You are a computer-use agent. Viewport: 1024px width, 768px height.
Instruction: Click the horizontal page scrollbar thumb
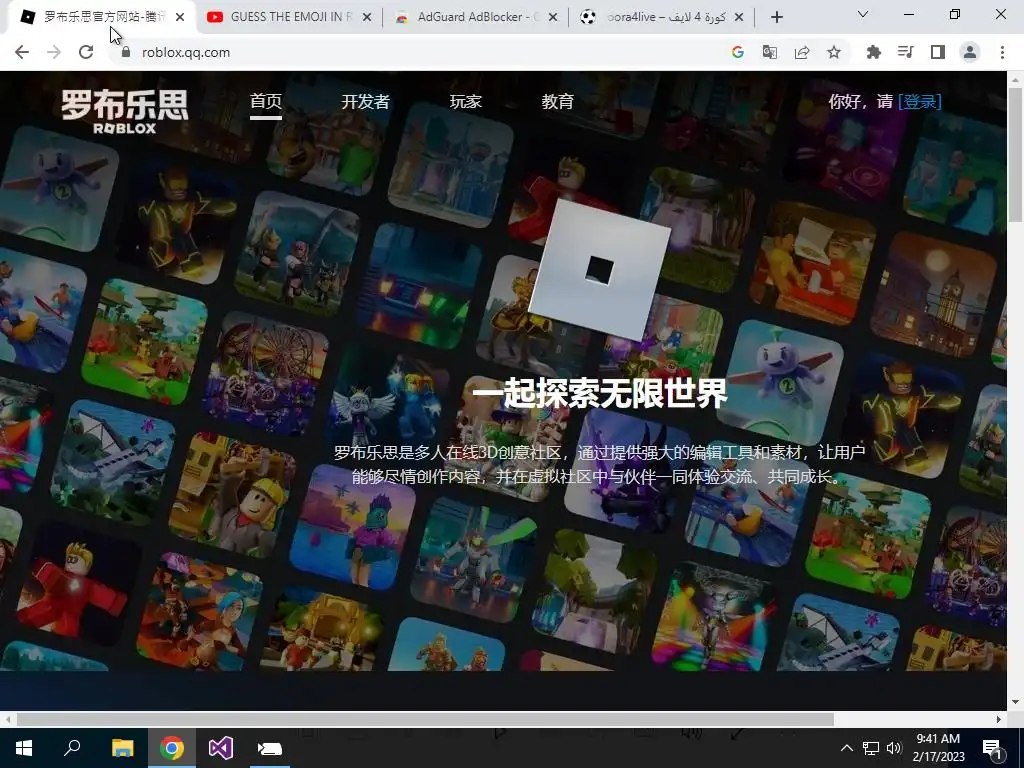(x=425, y=719)
